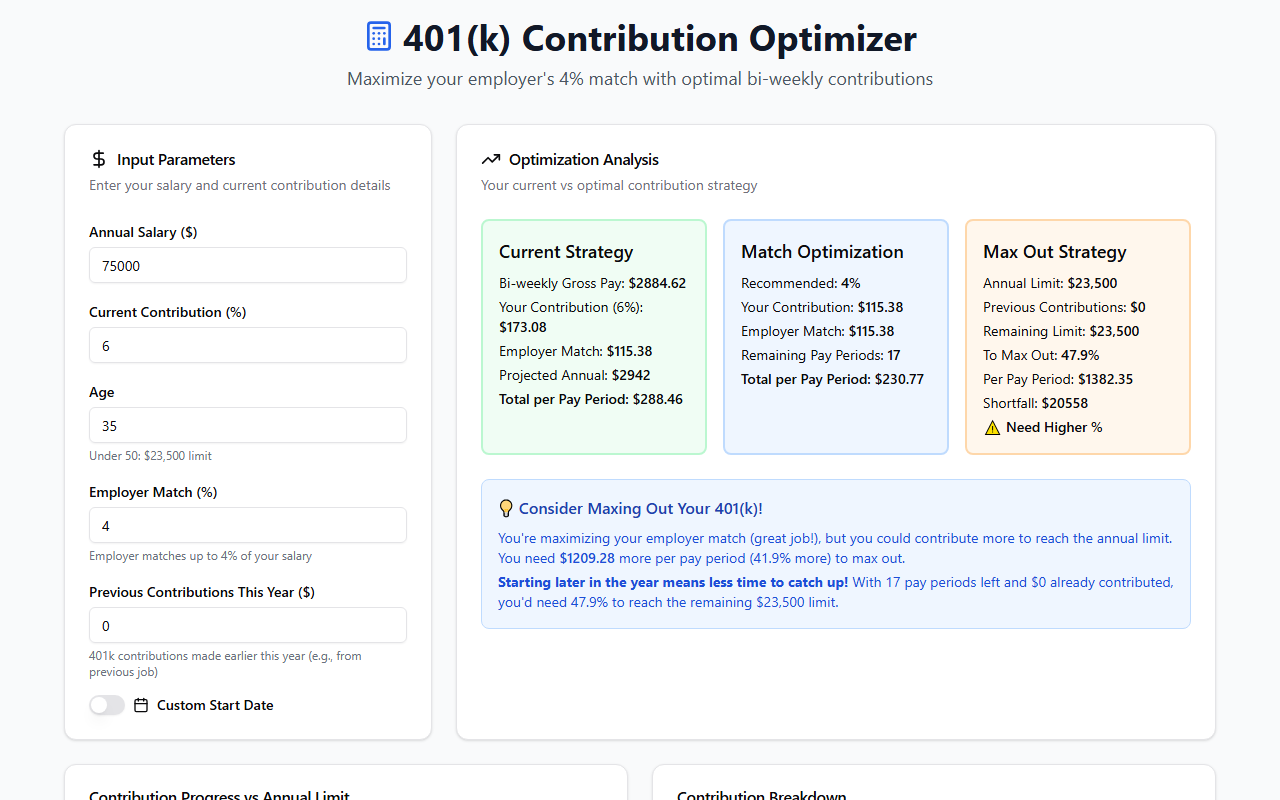Click the Max Out Strategy card heading
1280x800 pixels.
coord(1055,252)
